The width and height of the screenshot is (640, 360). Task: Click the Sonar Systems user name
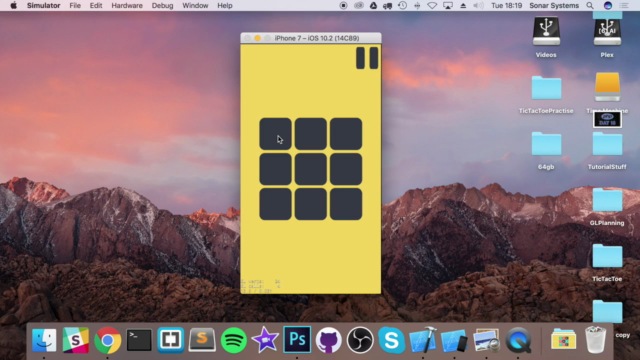pyautogui.click(x=554, y=6)
